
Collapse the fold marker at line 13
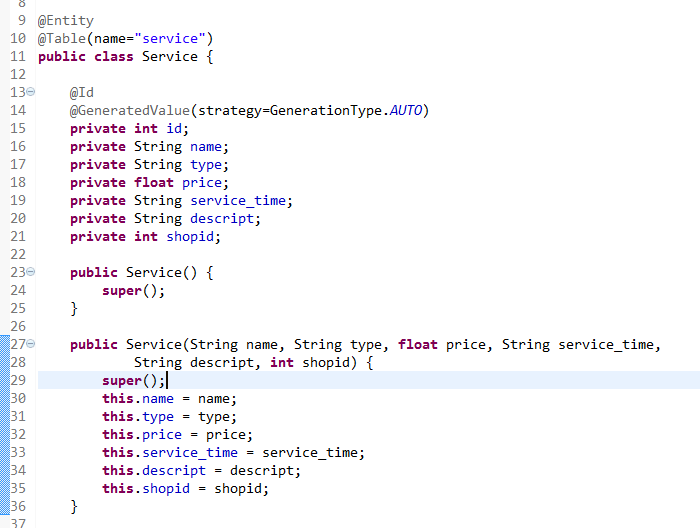click(x=30, y=92)
